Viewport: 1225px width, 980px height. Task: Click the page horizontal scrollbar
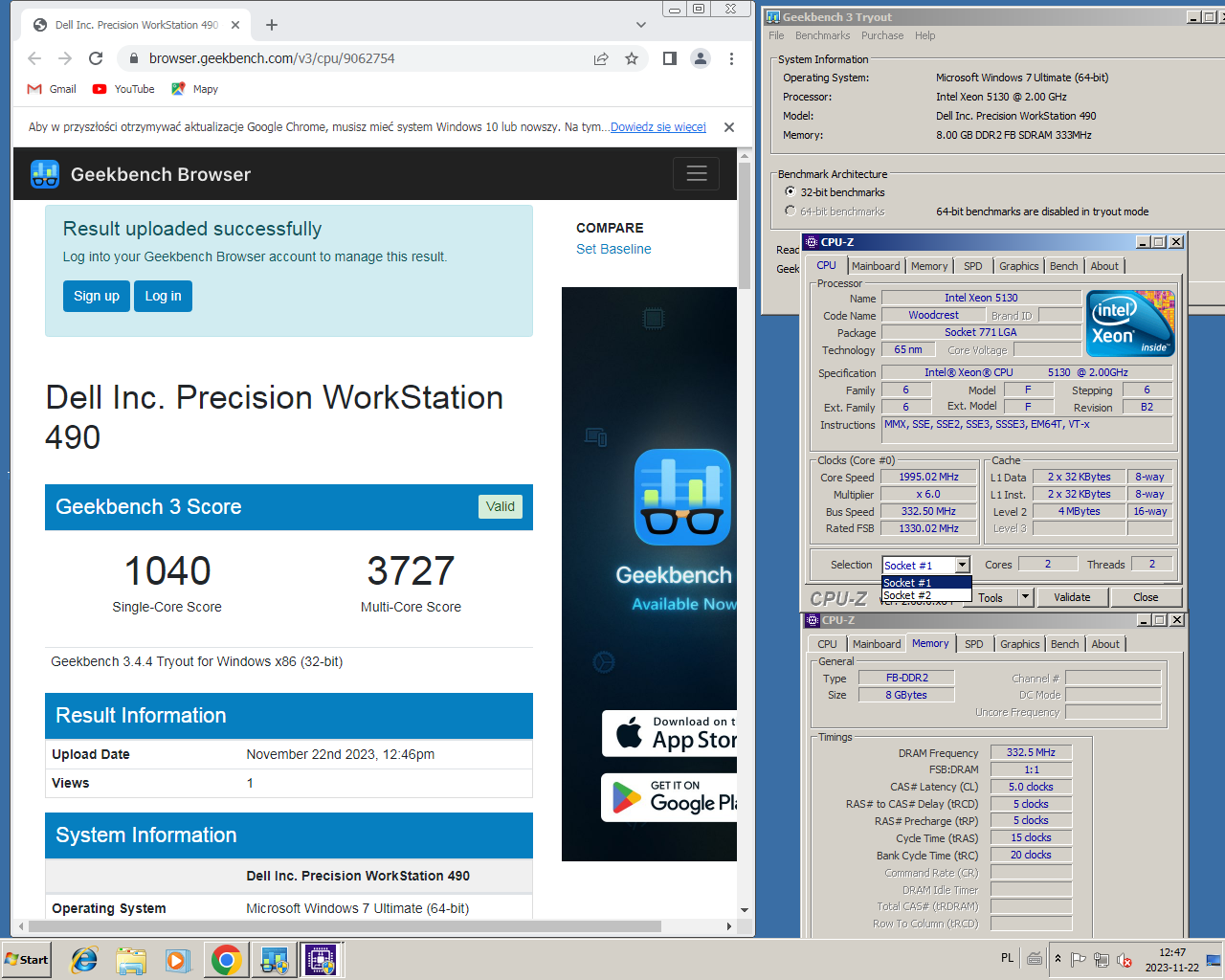(345, 926)
